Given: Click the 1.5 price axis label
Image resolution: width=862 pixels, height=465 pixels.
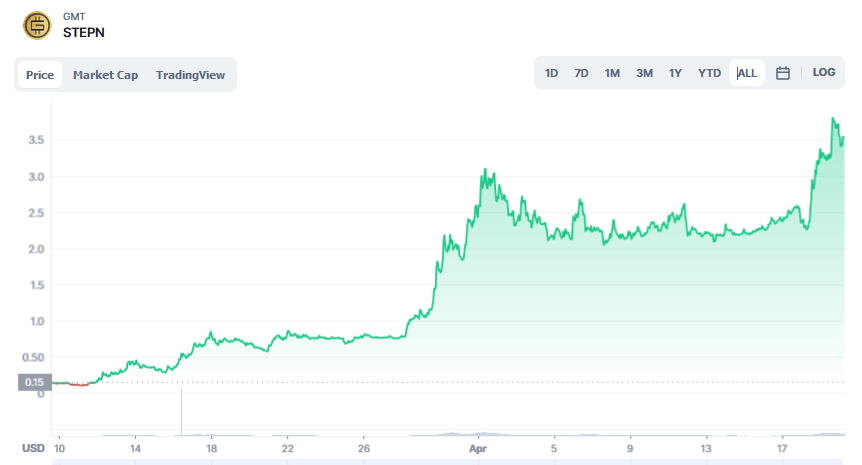Looking at the screenshot, I should pos(37,285).
